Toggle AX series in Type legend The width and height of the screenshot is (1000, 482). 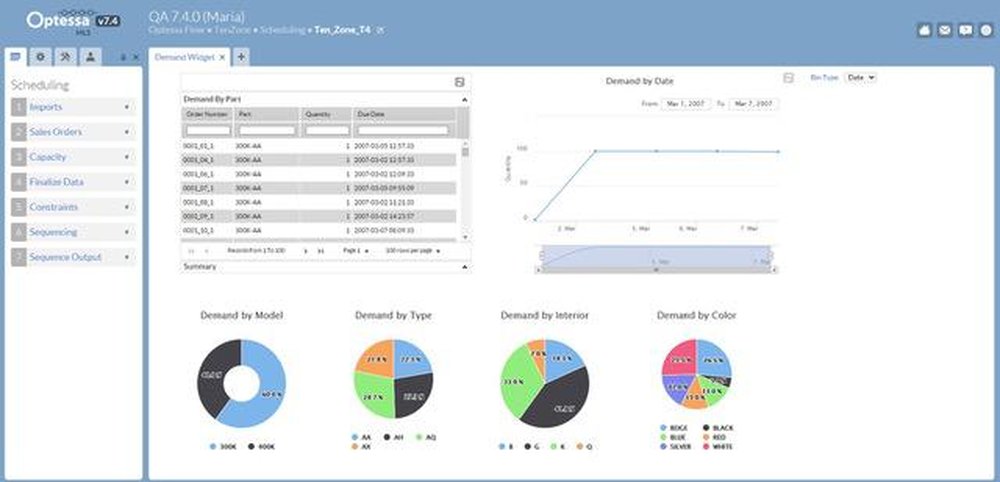click(362, 447)
